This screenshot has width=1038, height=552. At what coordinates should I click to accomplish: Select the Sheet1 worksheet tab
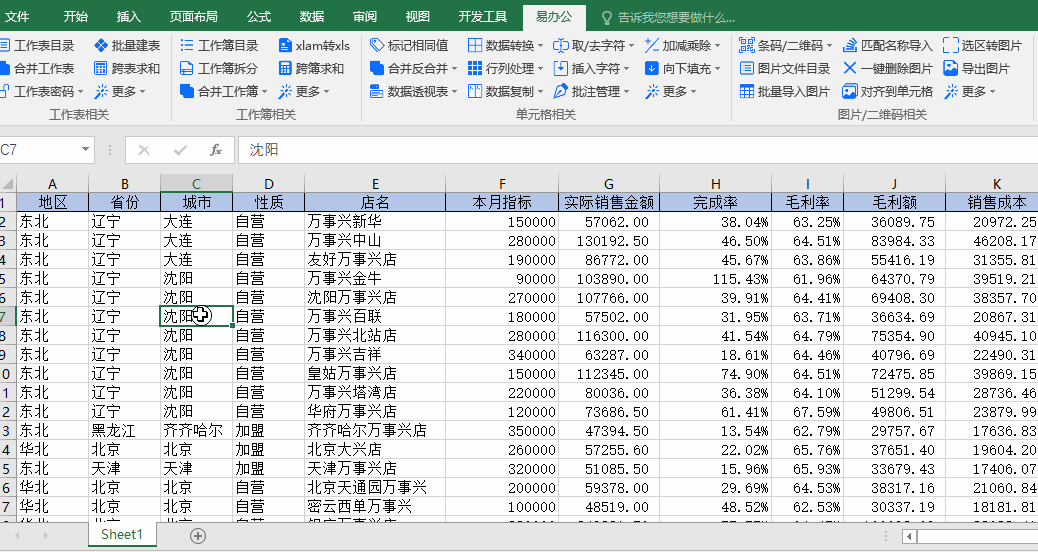pos(122,534)
